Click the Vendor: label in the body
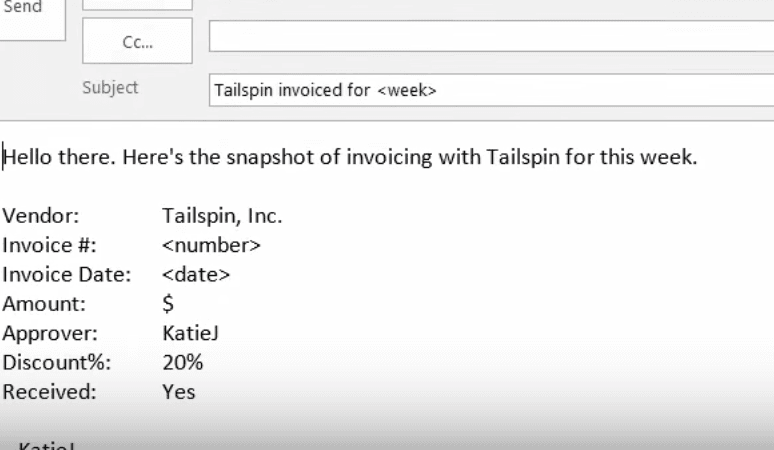Viewport: 774px width, 450px height. click(41, 215)
